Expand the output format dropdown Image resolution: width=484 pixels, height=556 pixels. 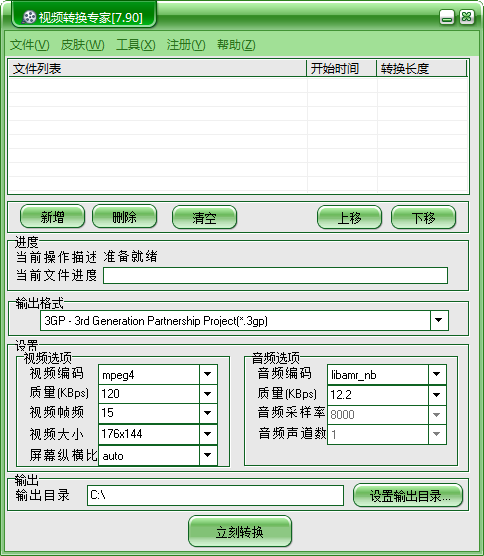pyautogui.click(x=439, y=320)
